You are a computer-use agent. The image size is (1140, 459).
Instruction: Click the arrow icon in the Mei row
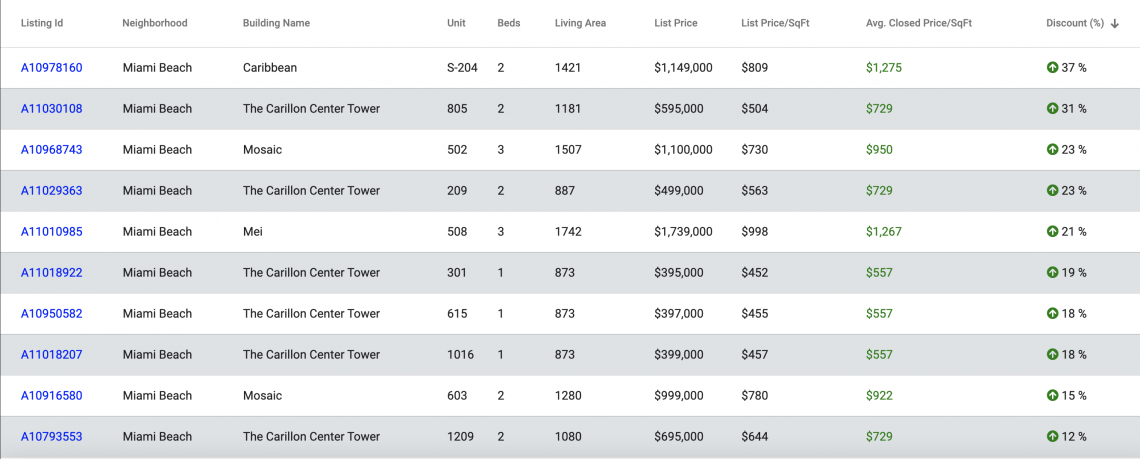[x=1051, y=231]
